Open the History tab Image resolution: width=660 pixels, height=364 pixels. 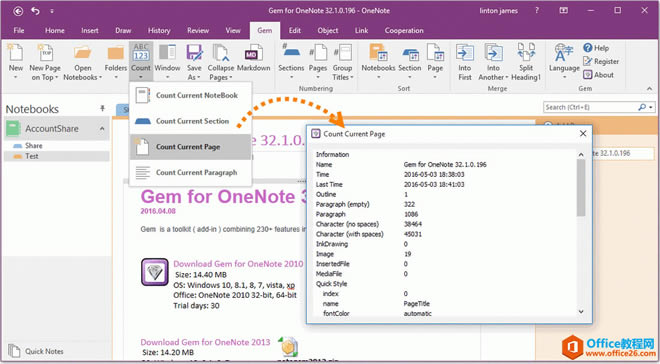(159, 30)
